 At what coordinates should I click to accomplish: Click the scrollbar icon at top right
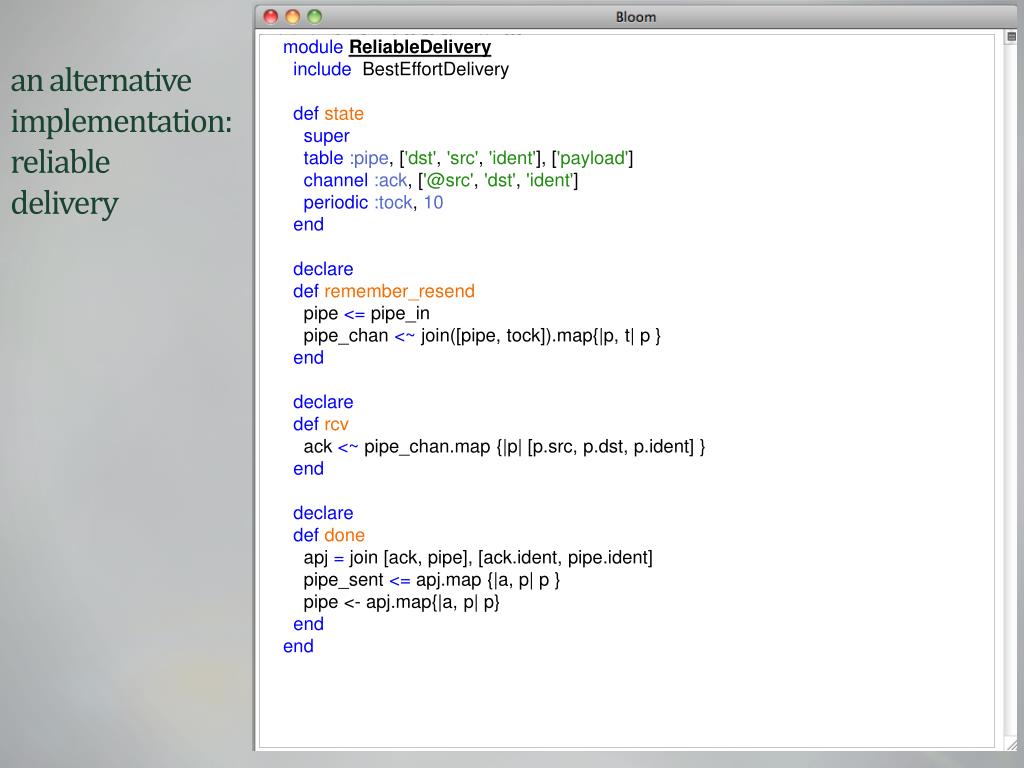pyautogui.click(x=1011, y=37)
